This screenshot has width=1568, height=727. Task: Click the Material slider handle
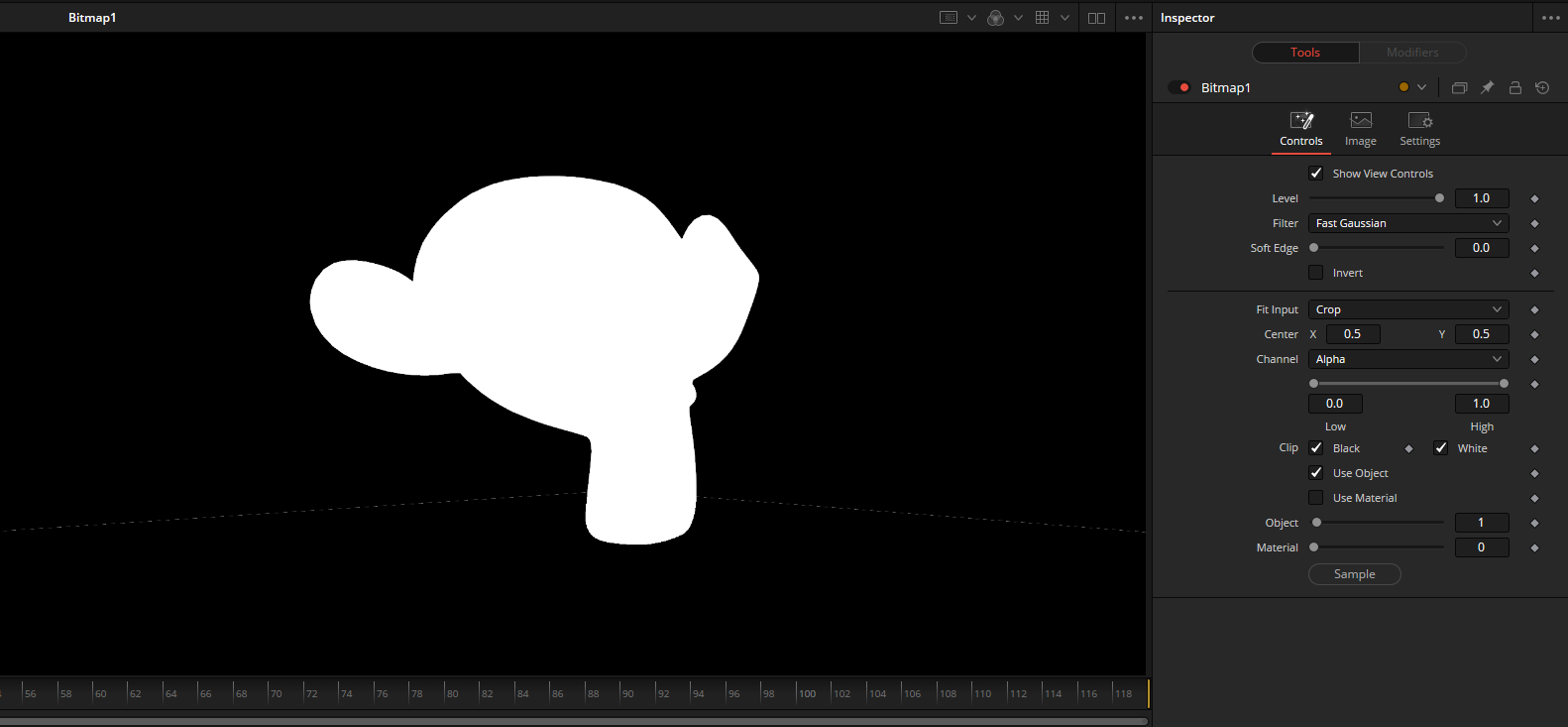[1314, 547]
